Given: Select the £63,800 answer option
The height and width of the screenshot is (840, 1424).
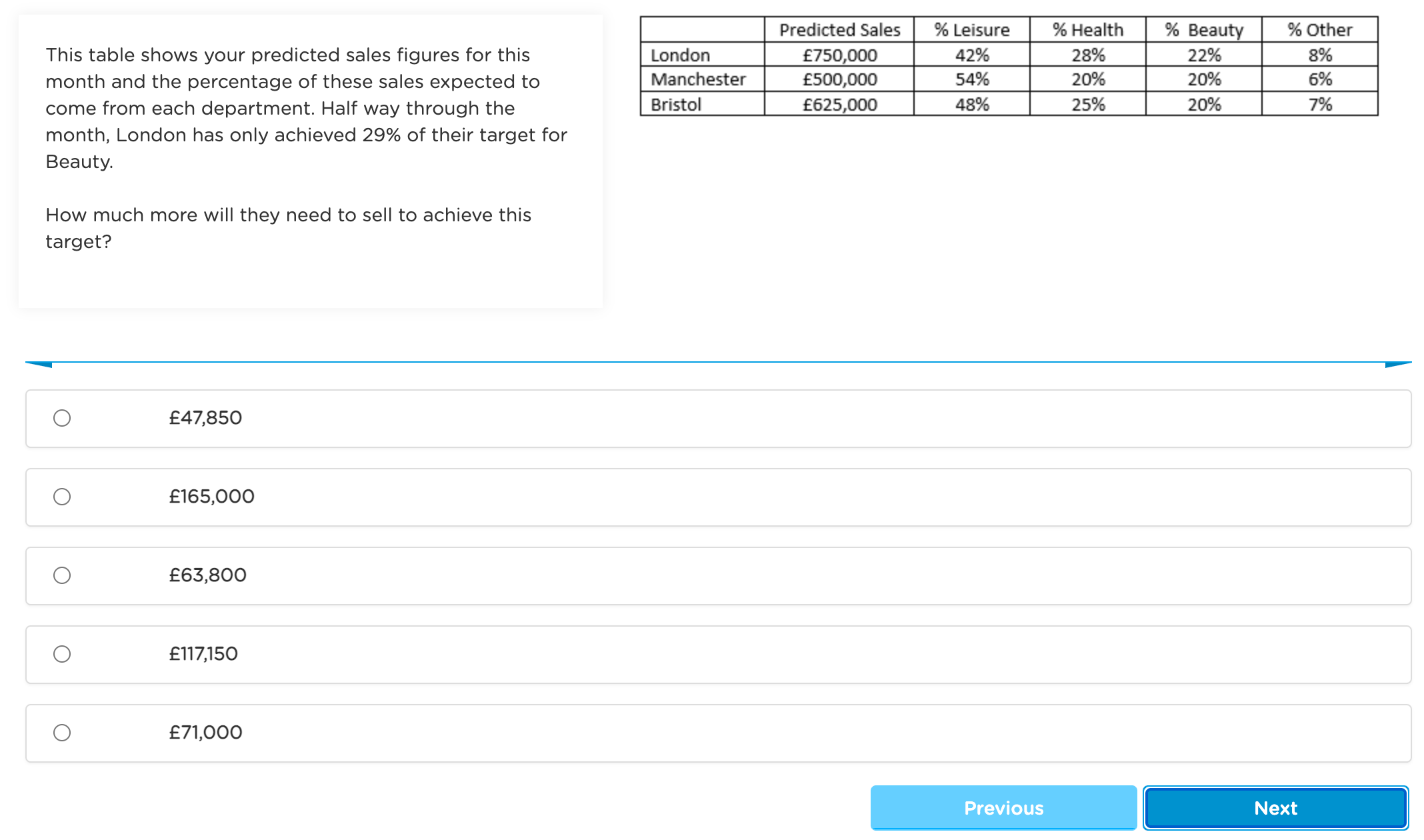Looking at the screenshot, I should tap(63, 575).
